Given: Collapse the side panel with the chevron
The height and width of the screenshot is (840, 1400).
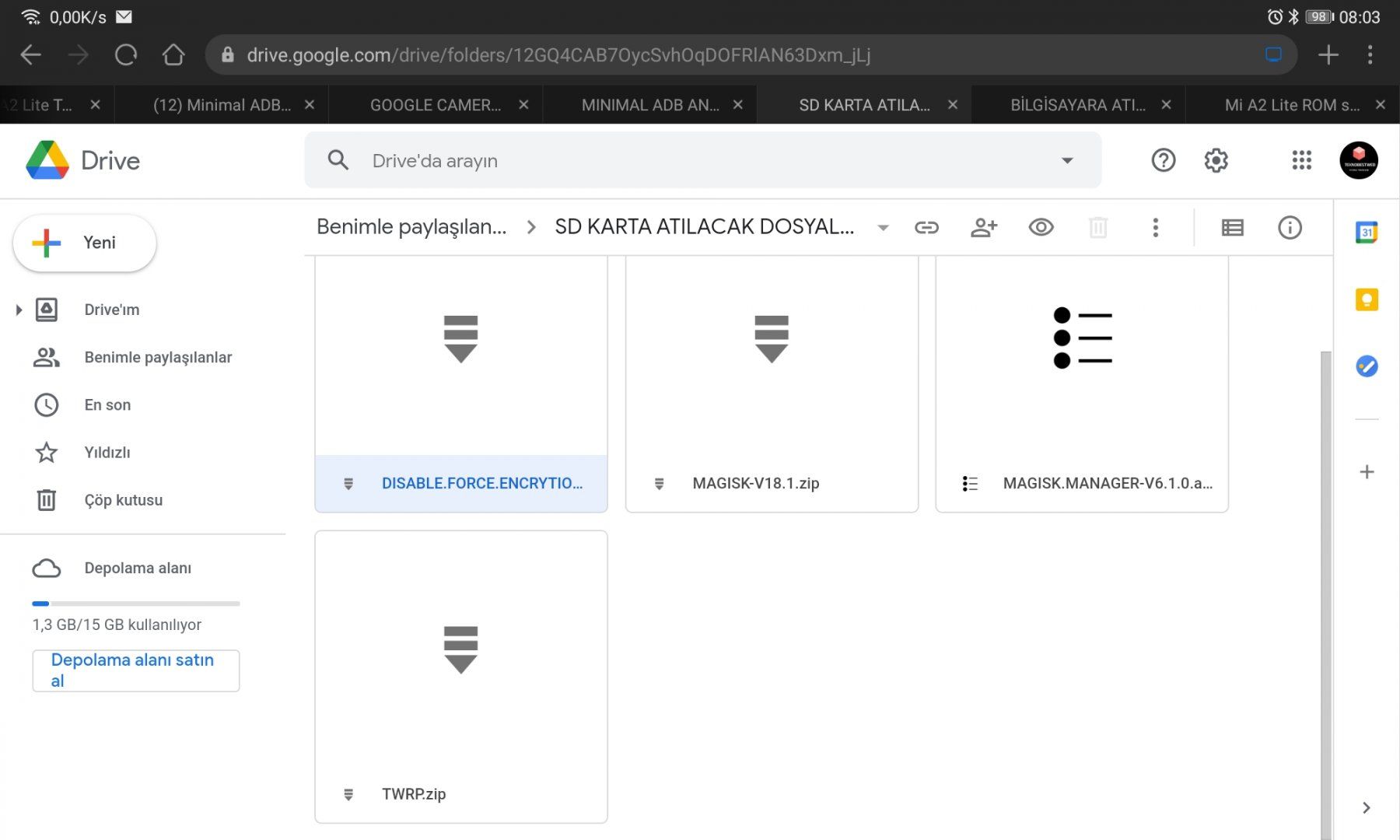Looking at the screenshot, I should (x=1367, y=807).
